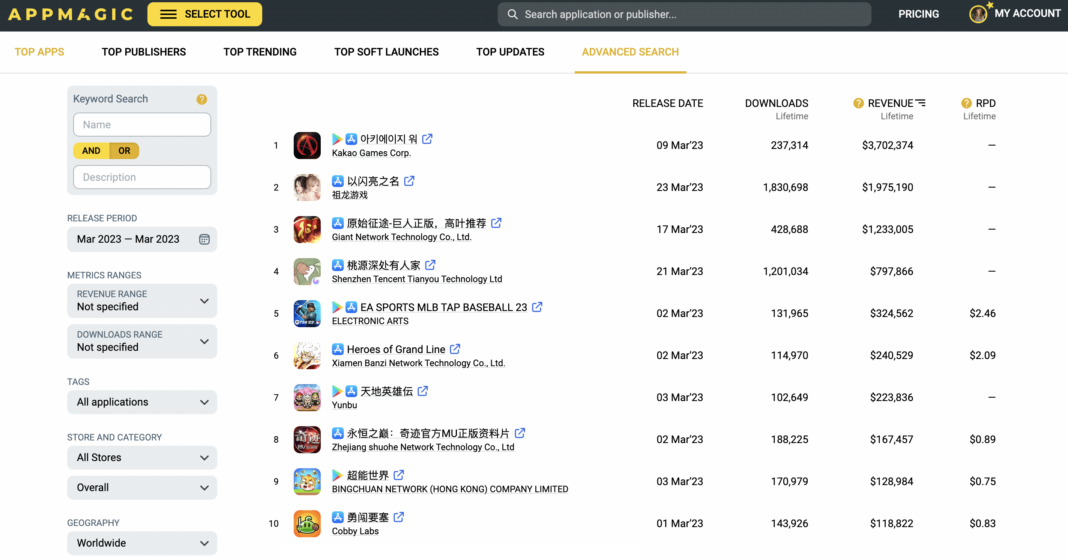
Task: Click the Revenue column info icon
Action: pos(858,103)
